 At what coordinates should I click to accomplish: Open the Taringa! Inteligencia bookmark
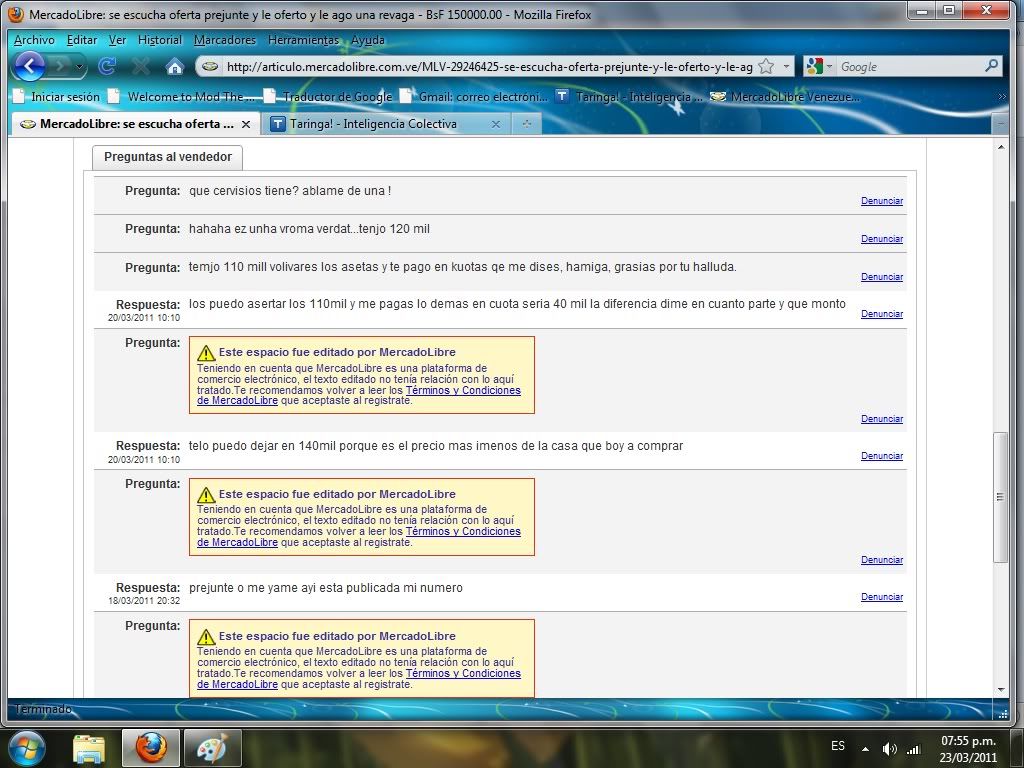pos(630,97)
